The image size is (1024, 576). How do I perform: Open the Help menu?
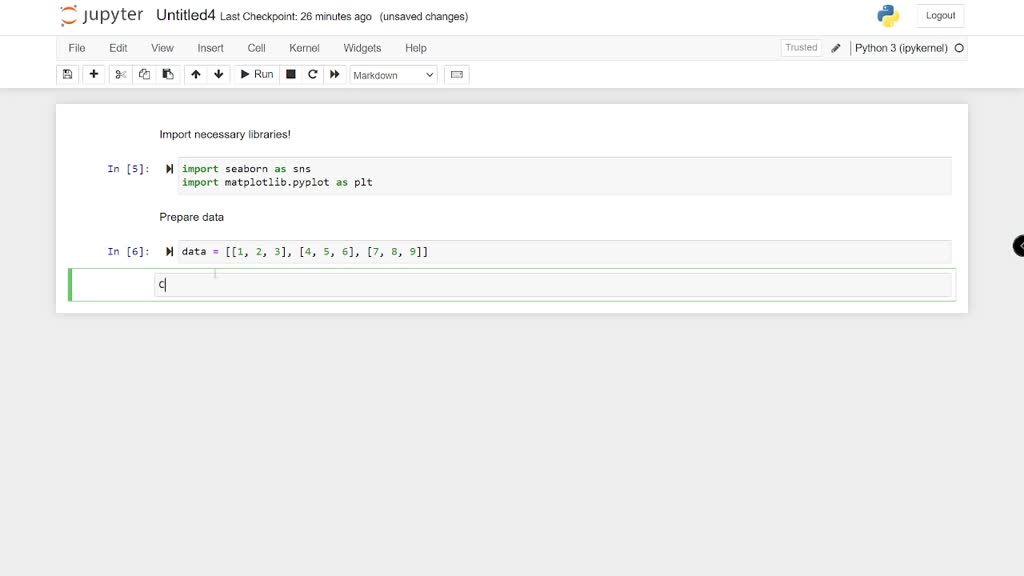(x=415, y=48)
